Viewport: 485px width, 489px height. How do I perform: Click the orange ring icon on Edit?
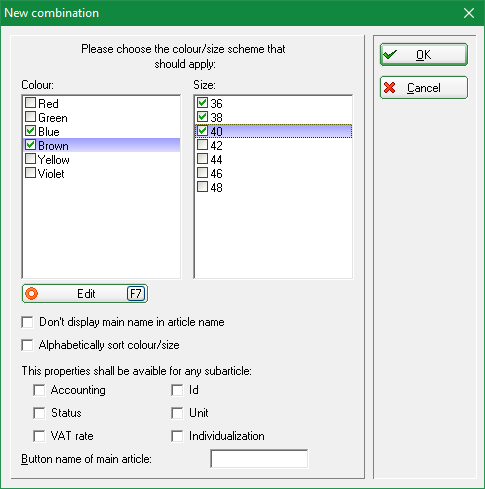click(x=32, y=294)
